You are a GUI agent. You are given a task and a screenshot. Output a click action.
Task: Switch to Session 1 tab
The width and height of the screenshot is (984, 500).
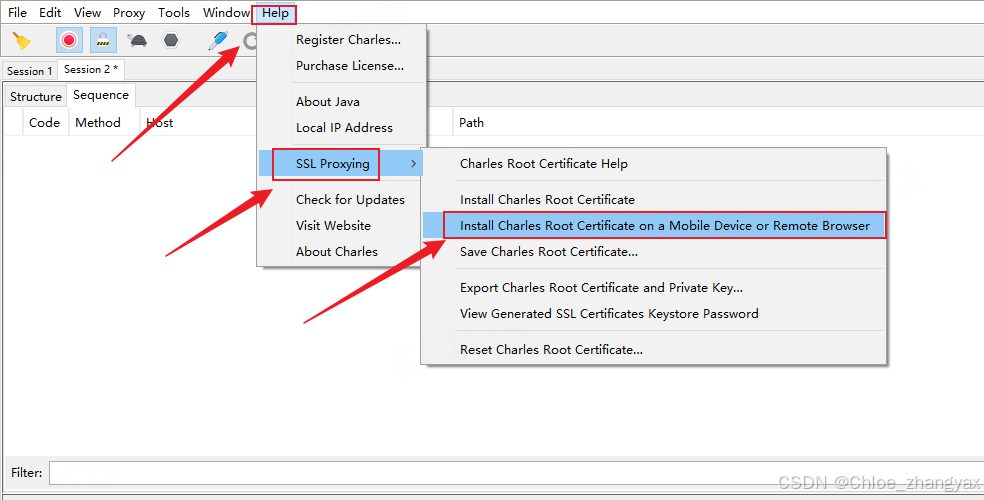(29, 71)
